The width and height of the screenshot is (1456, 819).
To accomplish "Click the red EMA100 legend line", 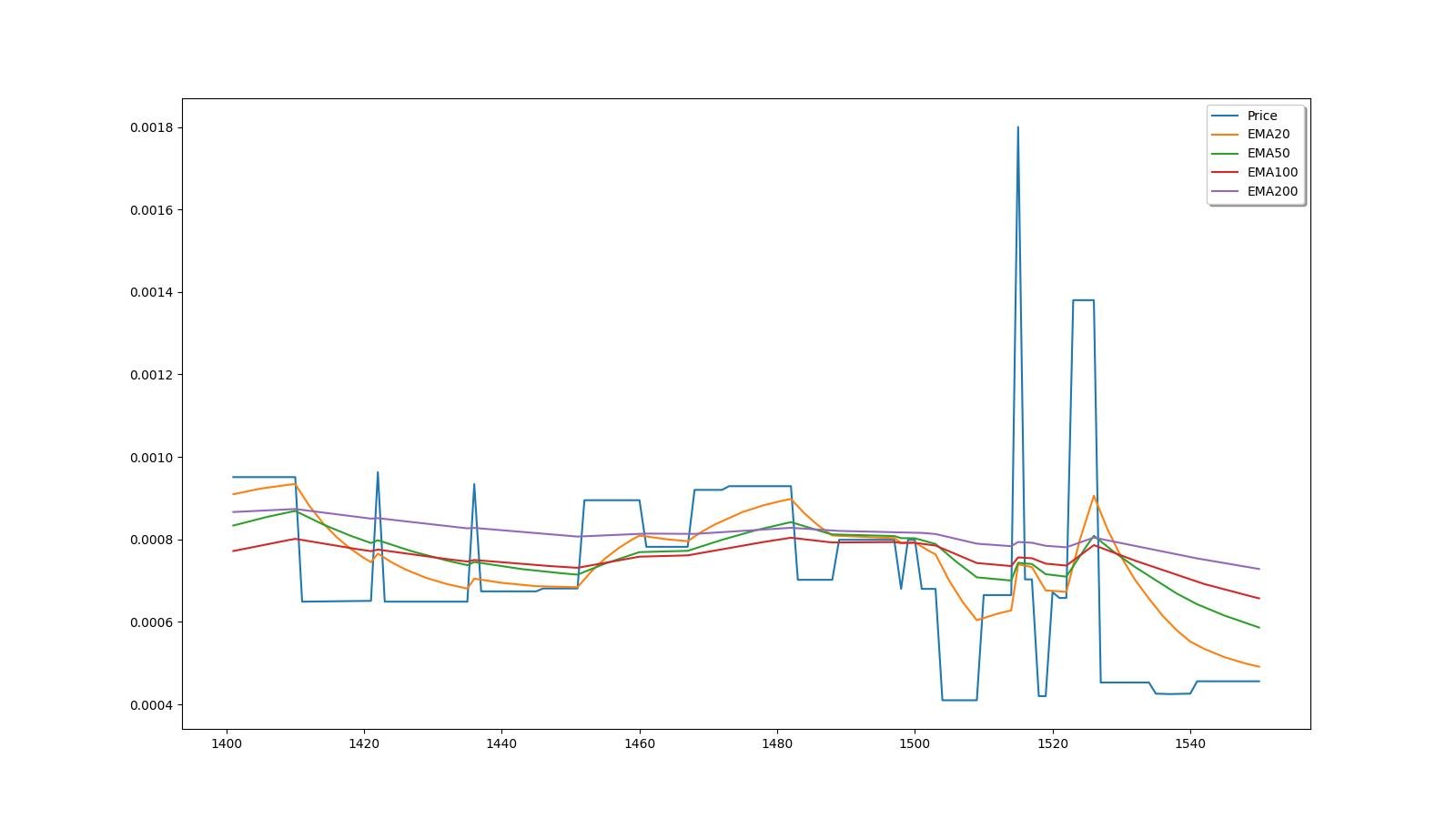I will click(1225, 173).
